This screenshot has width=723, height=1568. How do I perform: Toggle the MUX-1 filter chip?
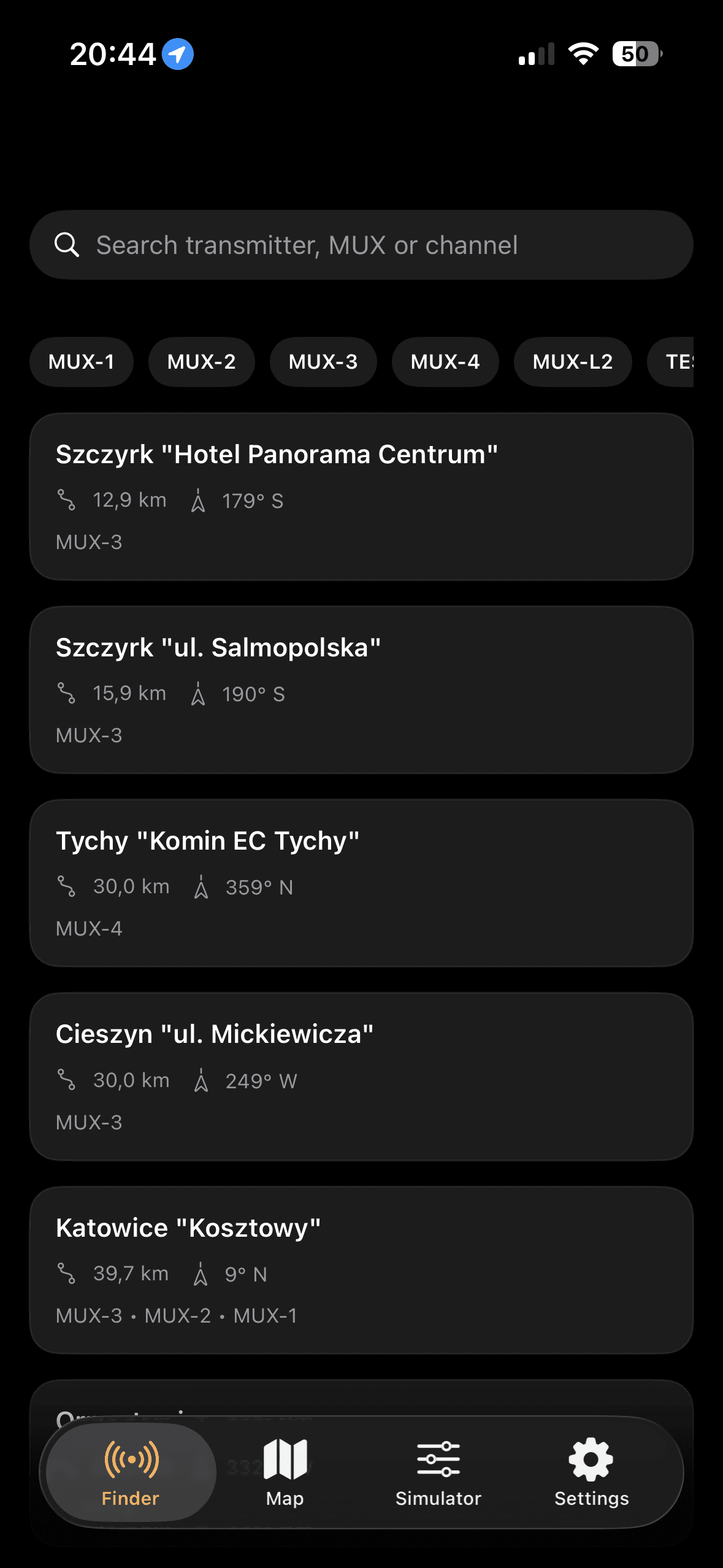click(82, 362)
